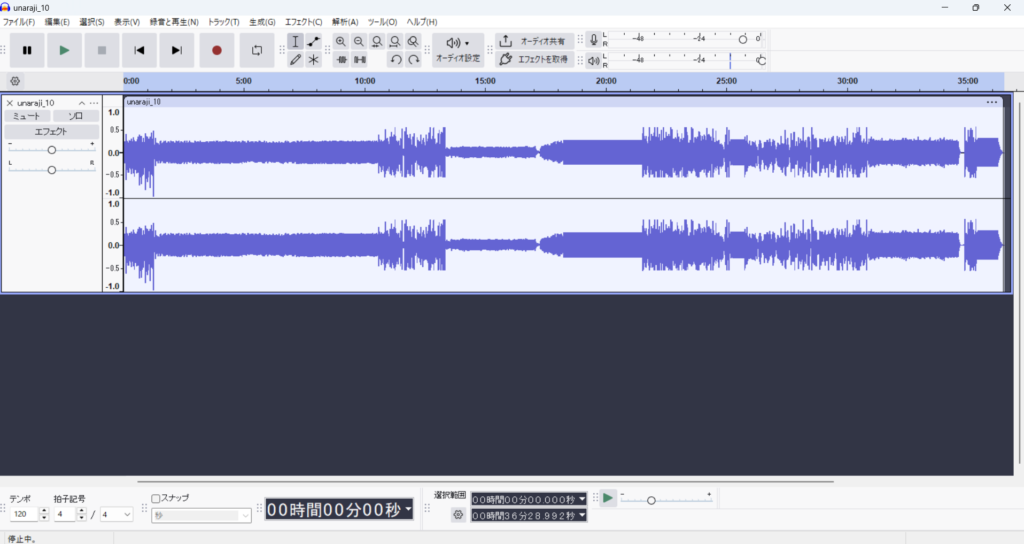This screenshot has width=1024, height=544.
Task: Open the unaraji_10 track options menu
Action: coord(94,103)
